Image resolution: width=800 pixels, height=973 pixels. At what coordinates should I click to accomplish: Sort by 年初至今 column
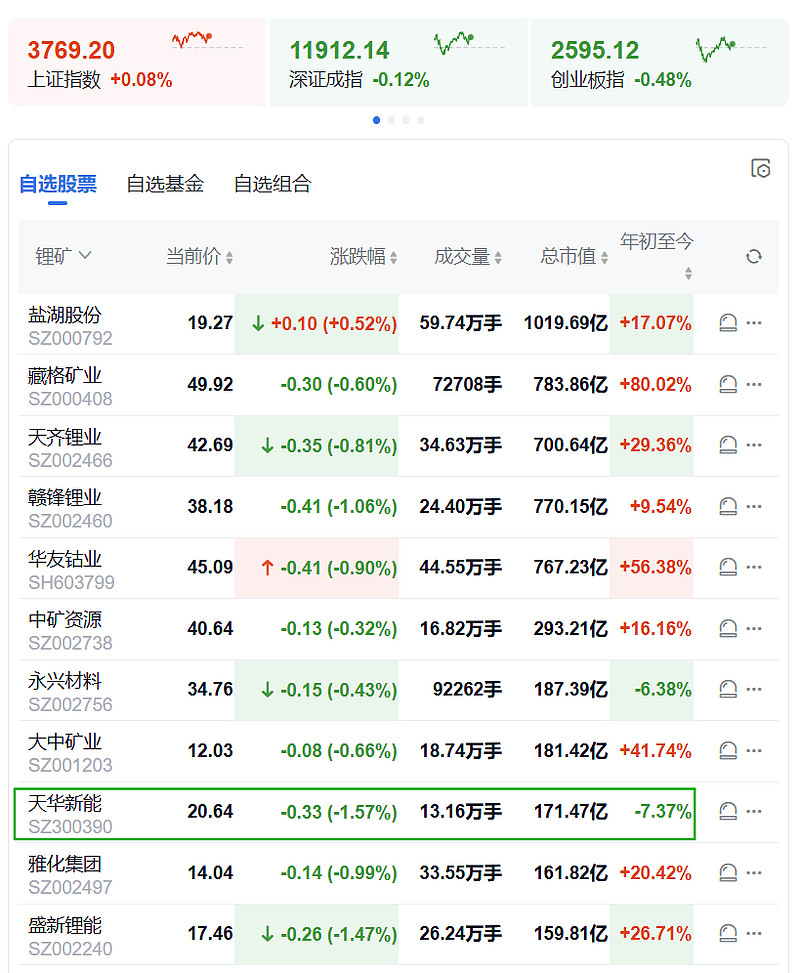[657, 255]
